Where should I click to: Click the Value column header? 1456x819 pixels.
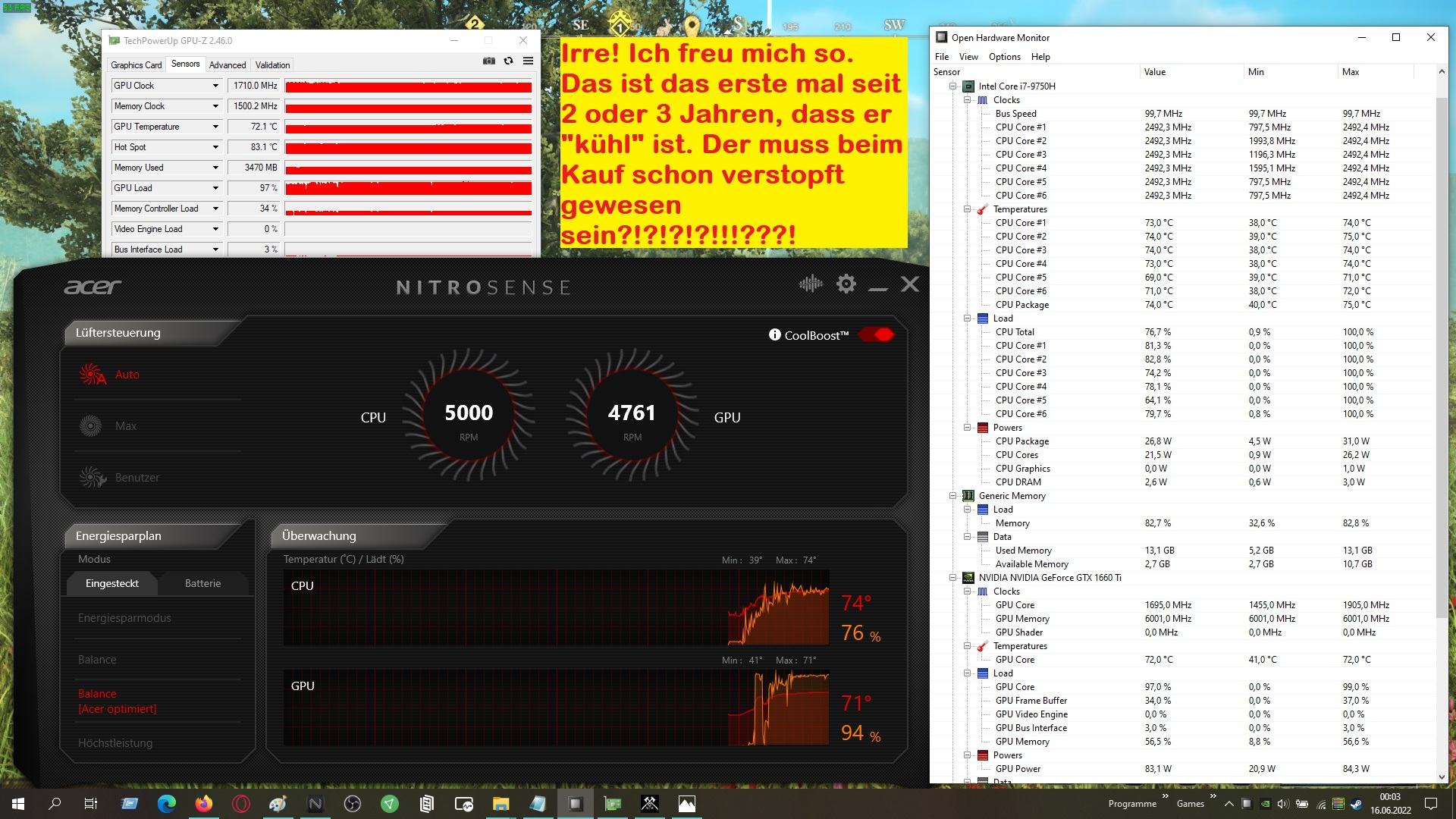[x=1192, y=72]
